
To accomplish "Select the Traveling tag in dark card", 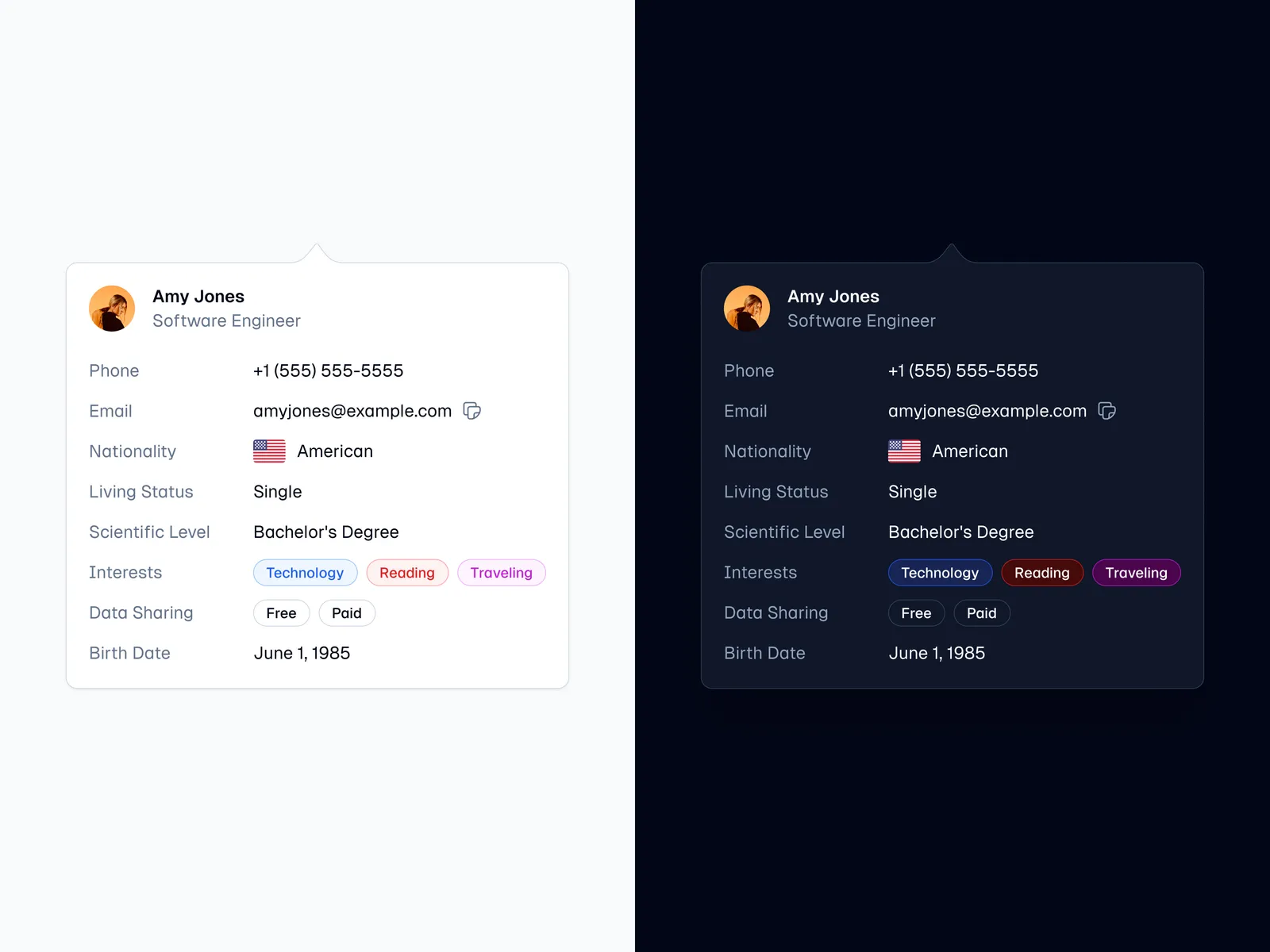I will [x=1136, y=573].
